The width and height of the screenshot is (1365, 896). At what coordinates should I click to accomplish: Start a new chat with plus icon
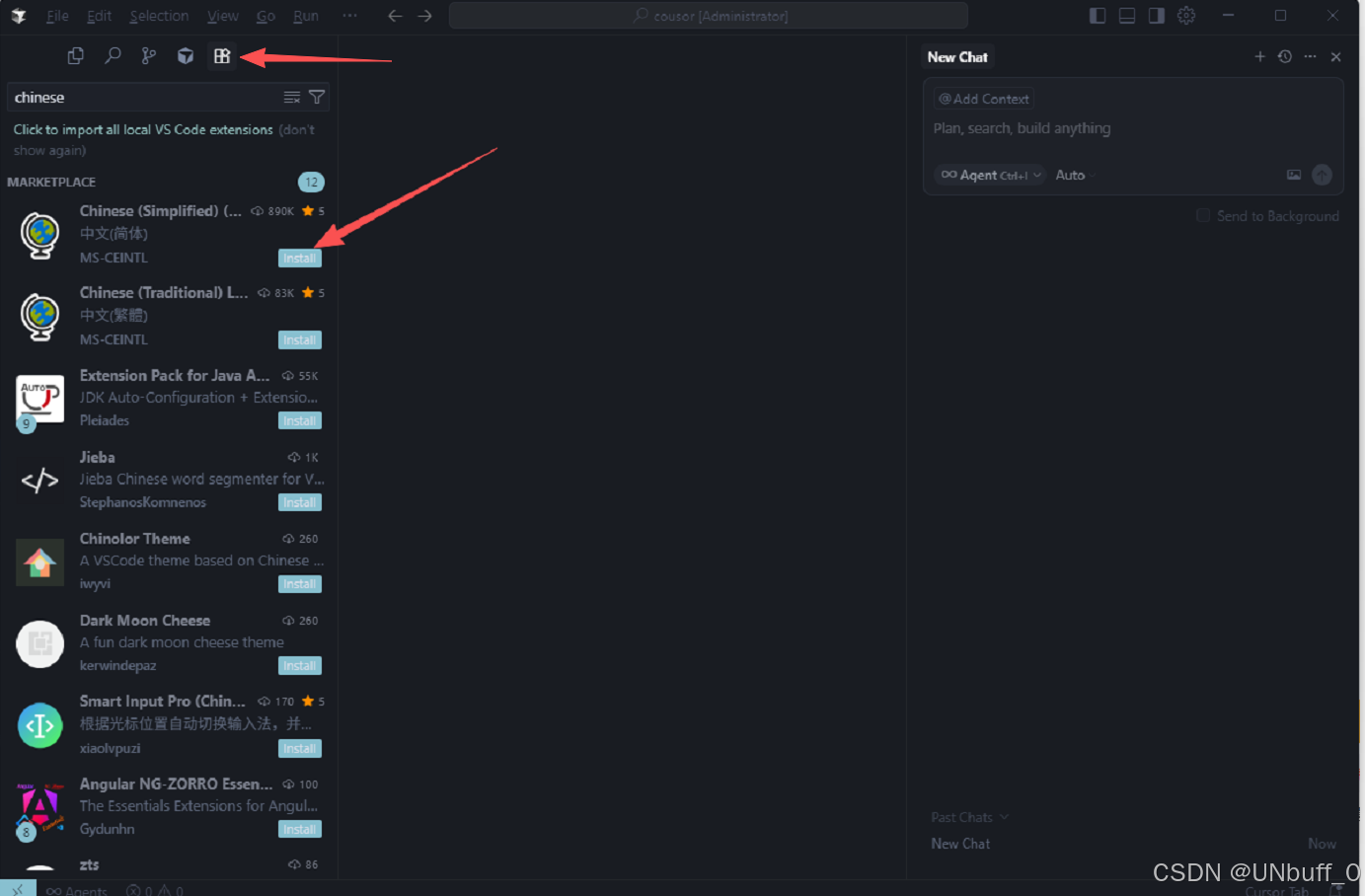point(1259,57)
